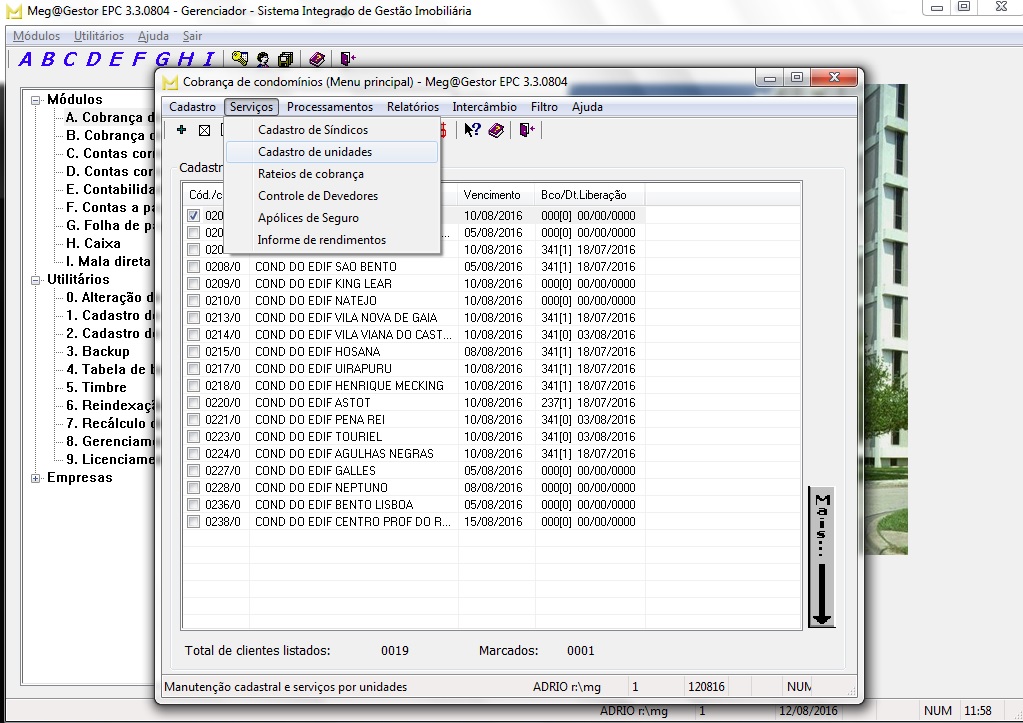Click module shortcut letter A in toolbar

point(25,59)
